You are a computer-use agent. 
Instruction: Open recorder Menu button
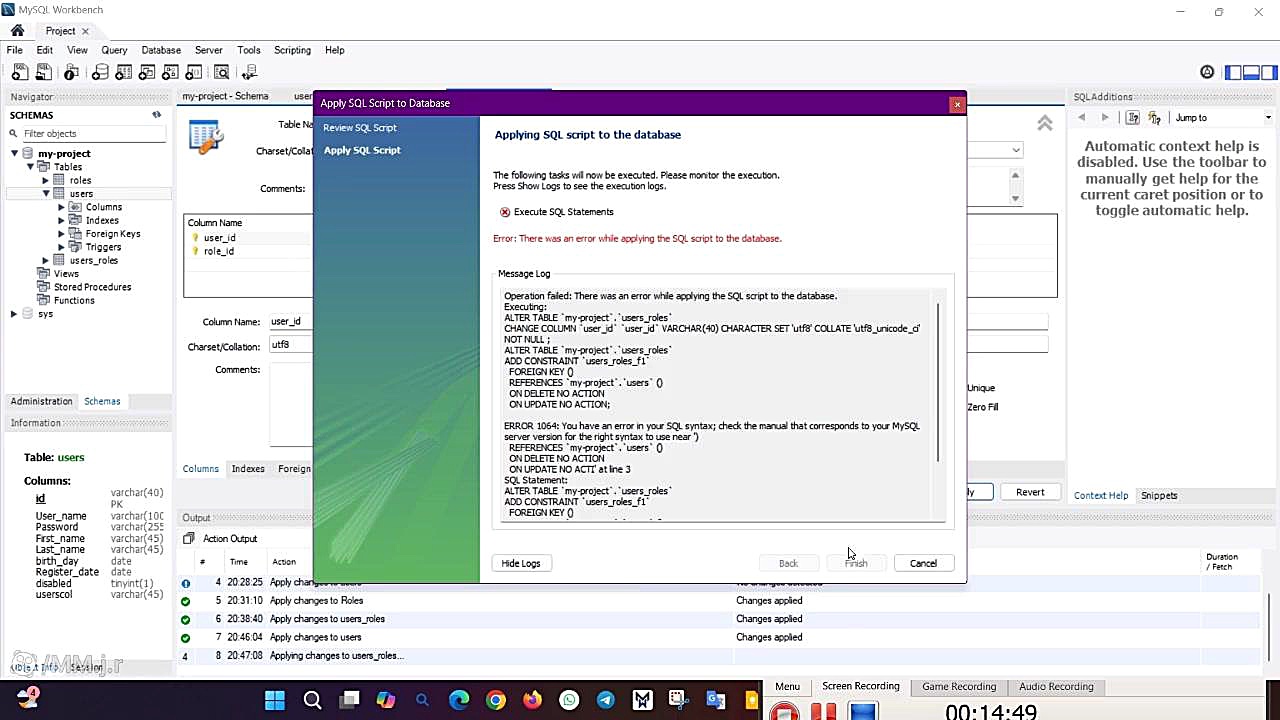(787, 686)
